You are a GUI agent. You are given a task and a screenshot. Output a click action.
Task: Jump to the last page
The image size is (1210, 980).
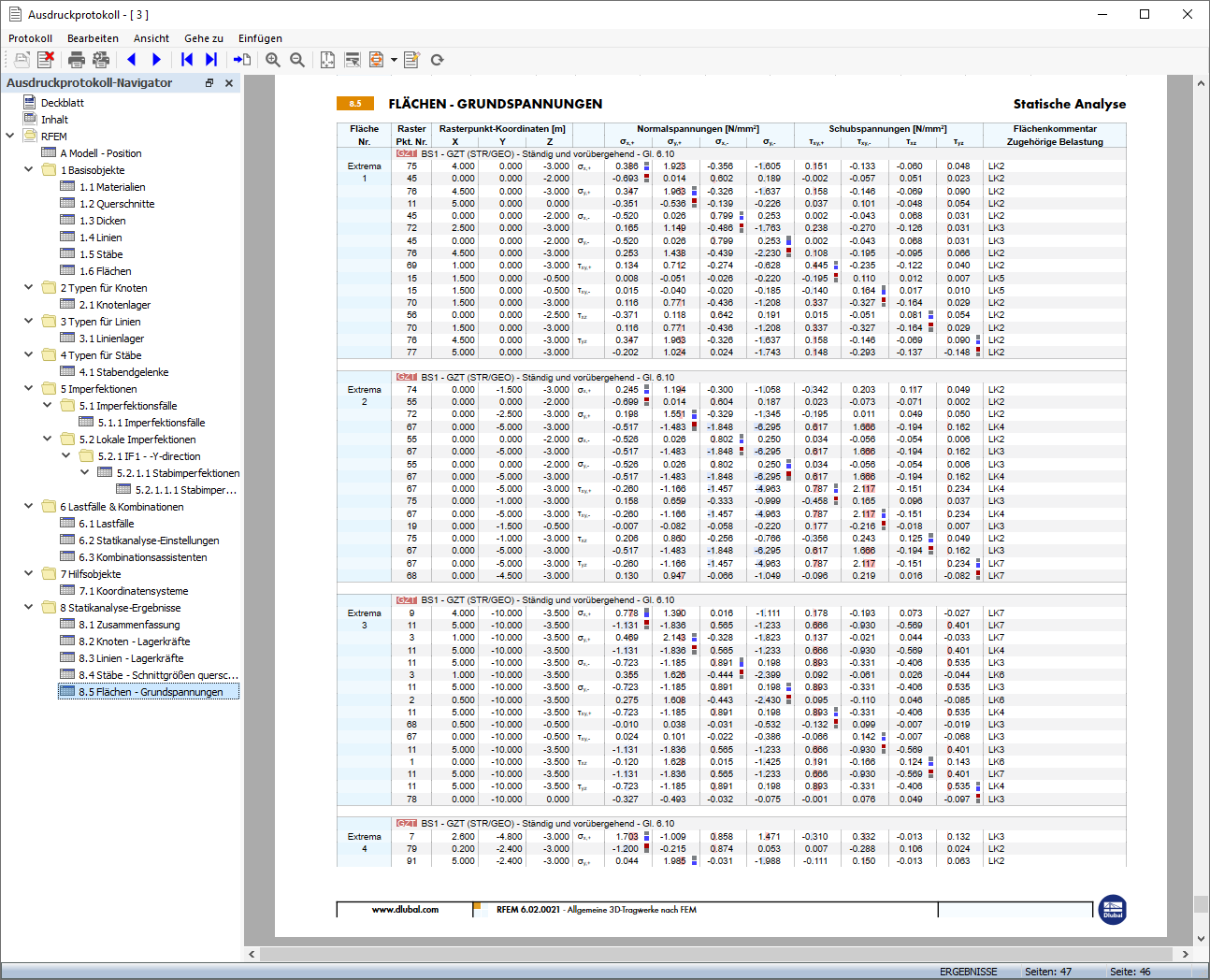coord(211,60)
